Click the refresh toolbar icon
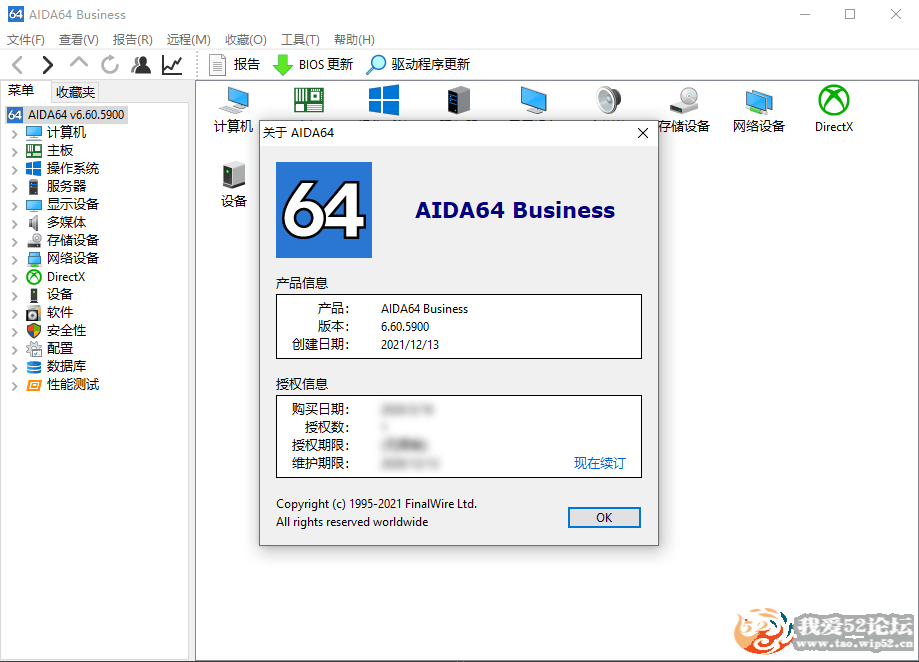 [x=110, y=64]
